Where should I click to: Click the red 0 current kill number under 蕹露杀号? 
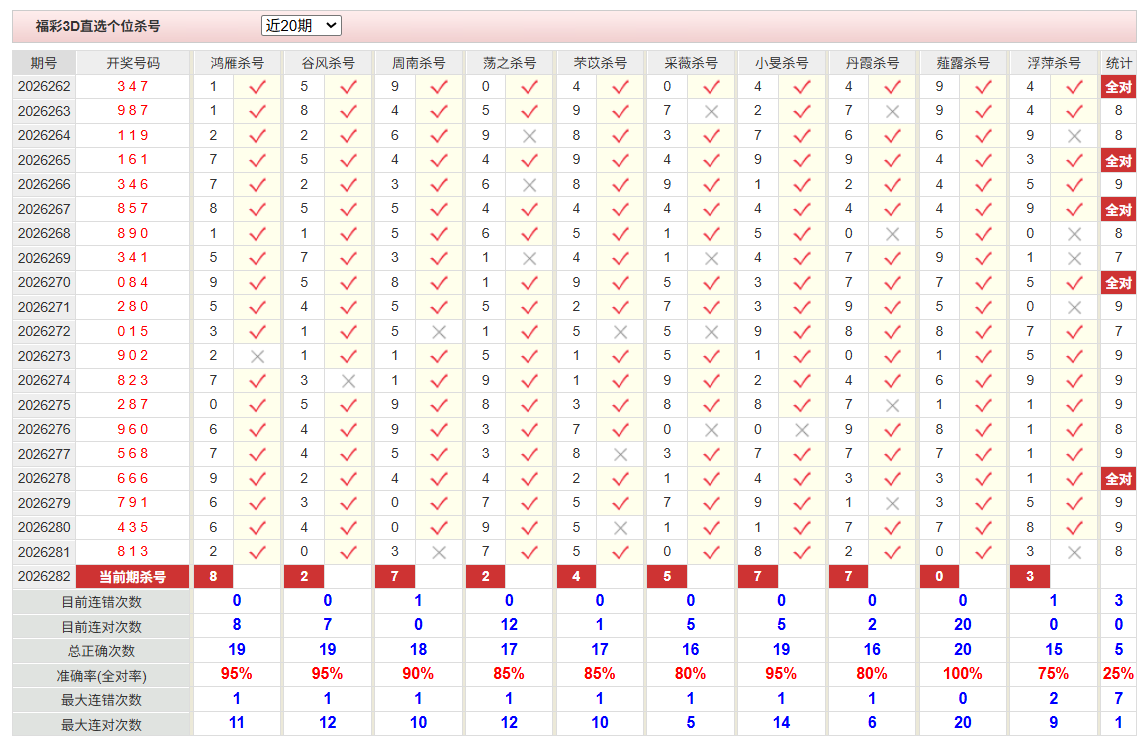tap(939, 577)
